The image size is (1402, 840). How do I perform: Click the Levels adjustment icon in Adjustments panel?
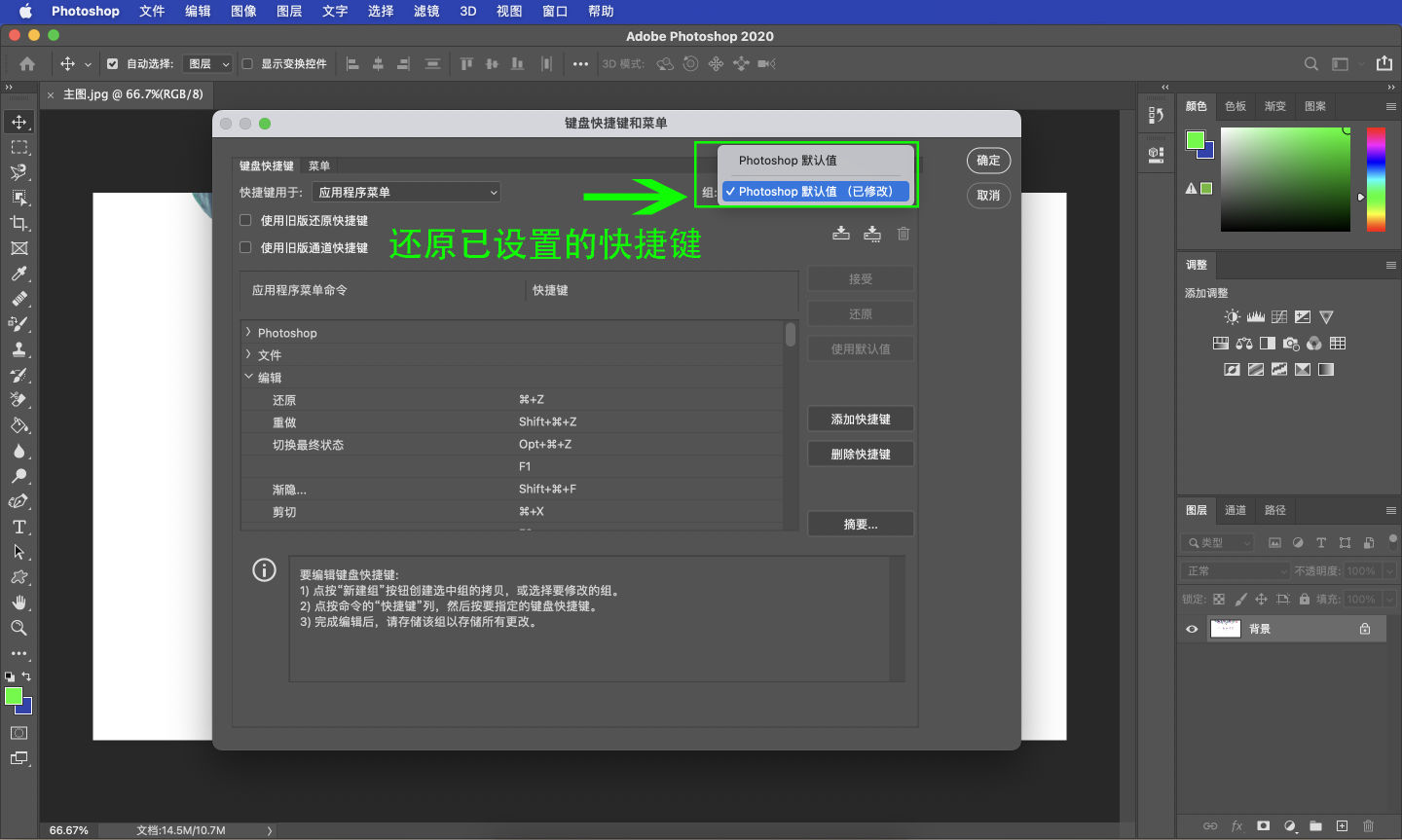tap(1255, 316)
